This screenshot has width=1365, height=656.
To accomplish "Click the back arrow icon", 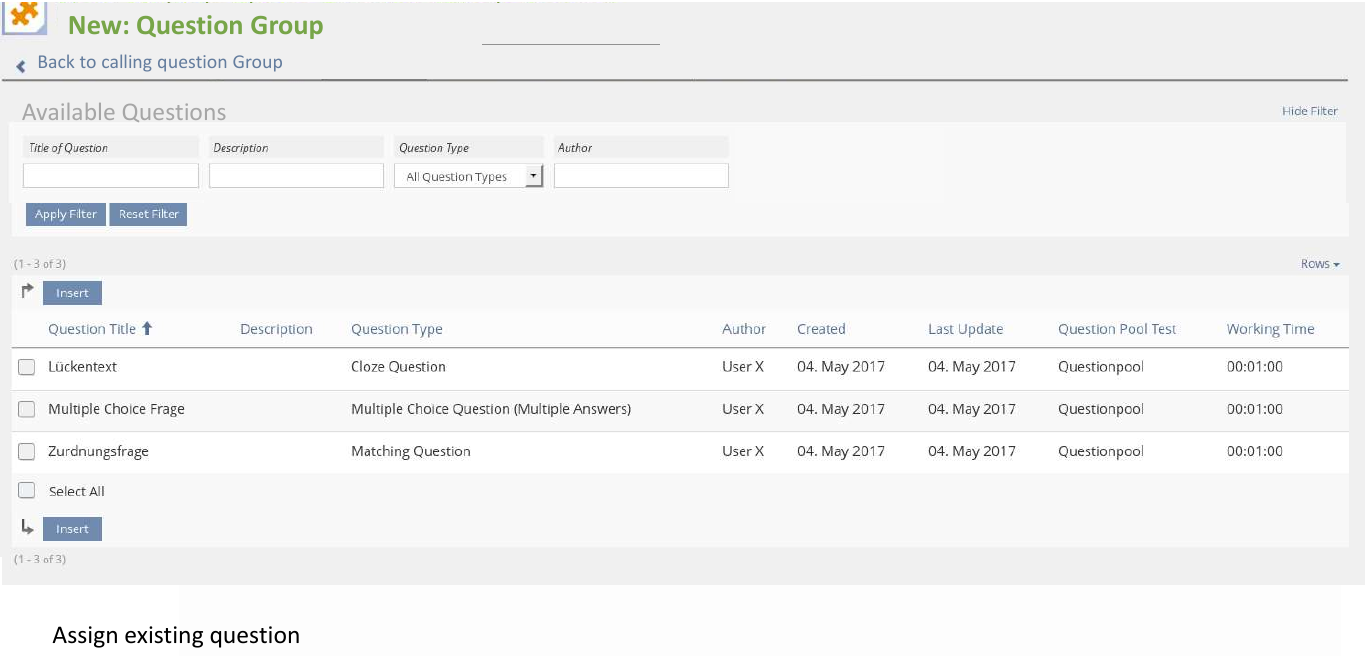I will 21,65.
